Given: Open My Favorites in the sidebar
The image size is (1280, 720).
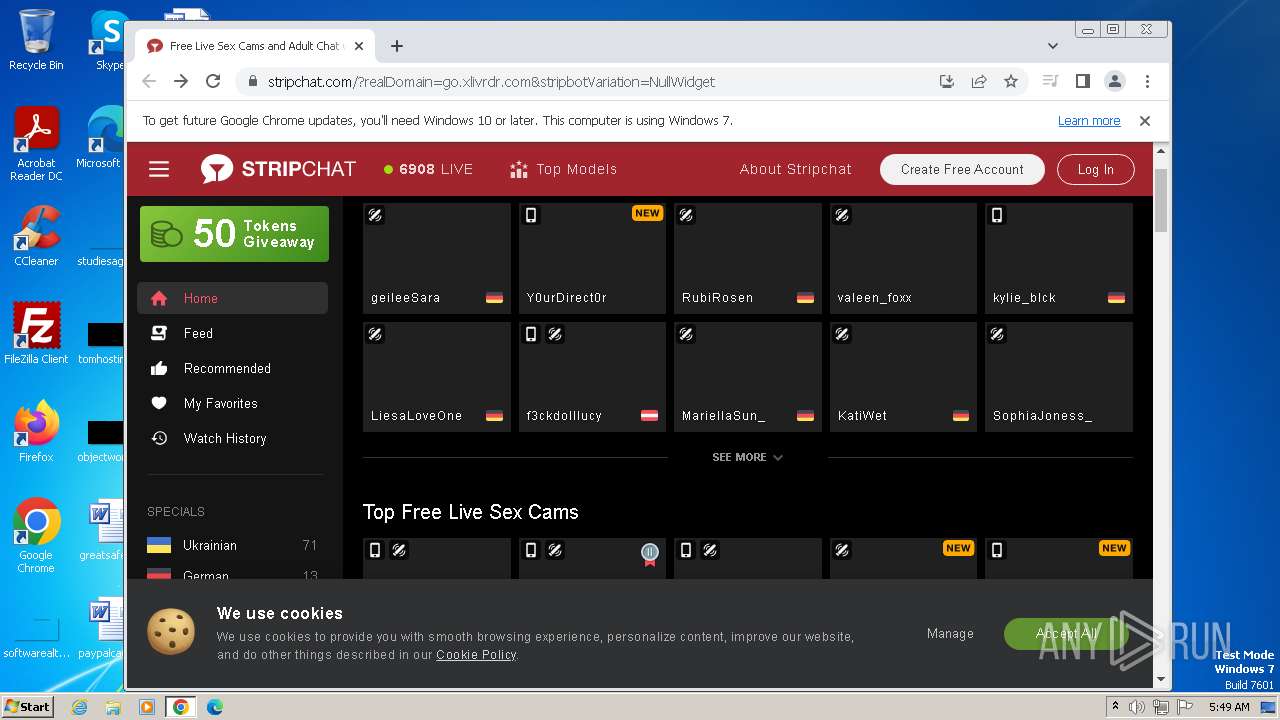Looking at the screenshot, I should [232, 403].
